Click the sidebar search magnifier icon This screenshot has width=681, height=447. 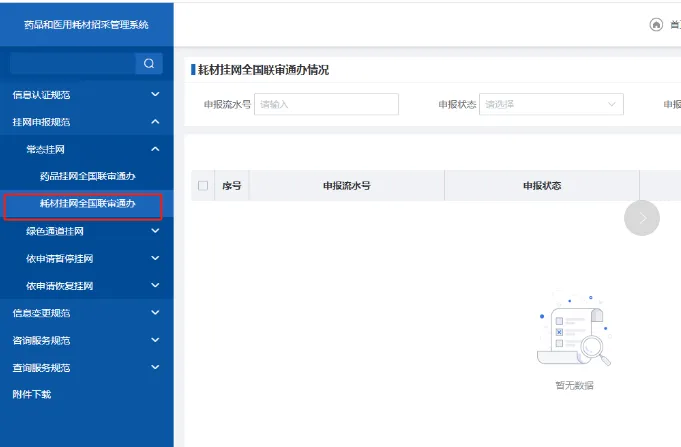tap(149, 63)
